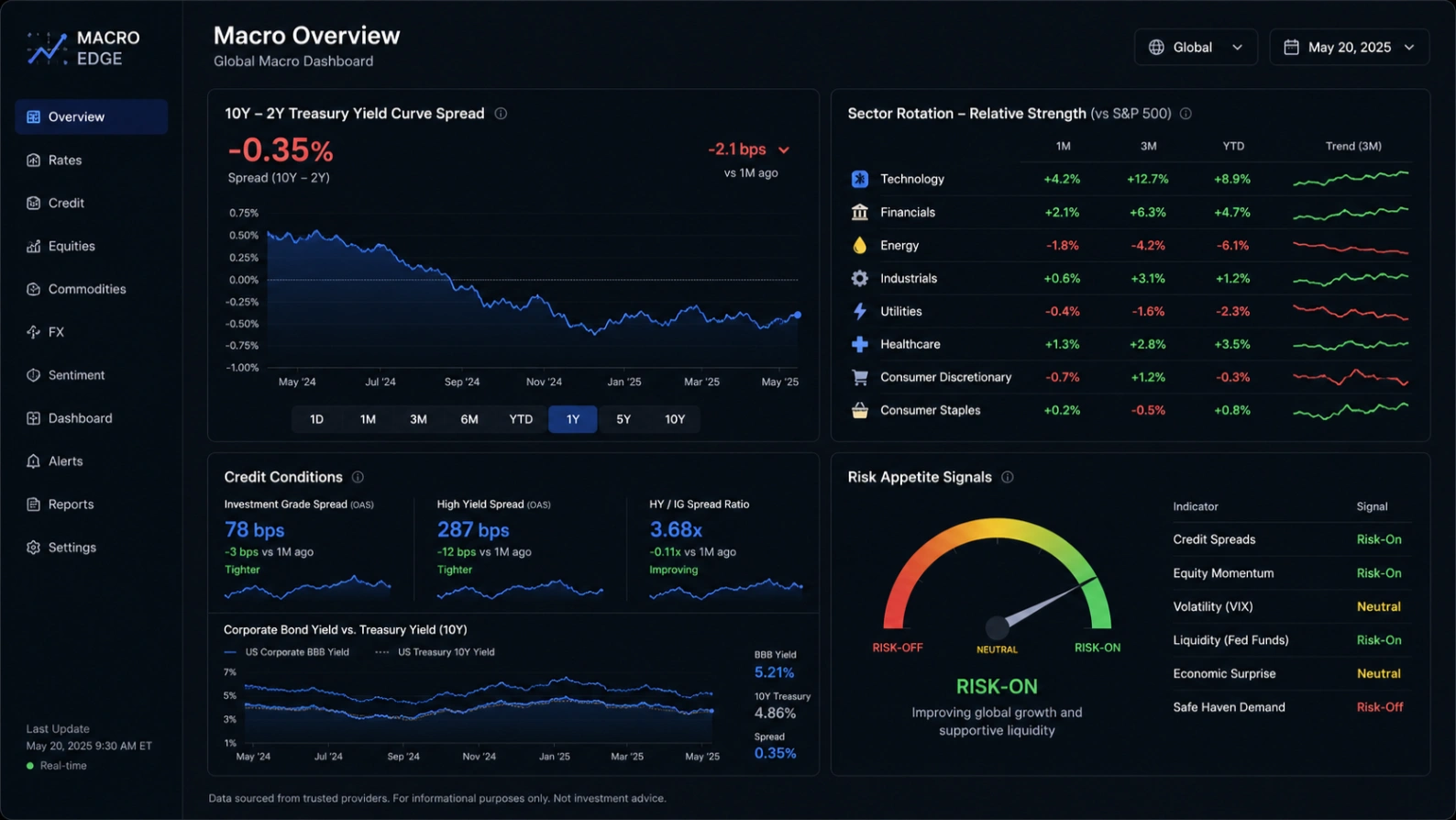Click the 3.68x spread ratio value
Image resolution: width=1456 pixels, height=820 pixels.
tap(676, 530)
